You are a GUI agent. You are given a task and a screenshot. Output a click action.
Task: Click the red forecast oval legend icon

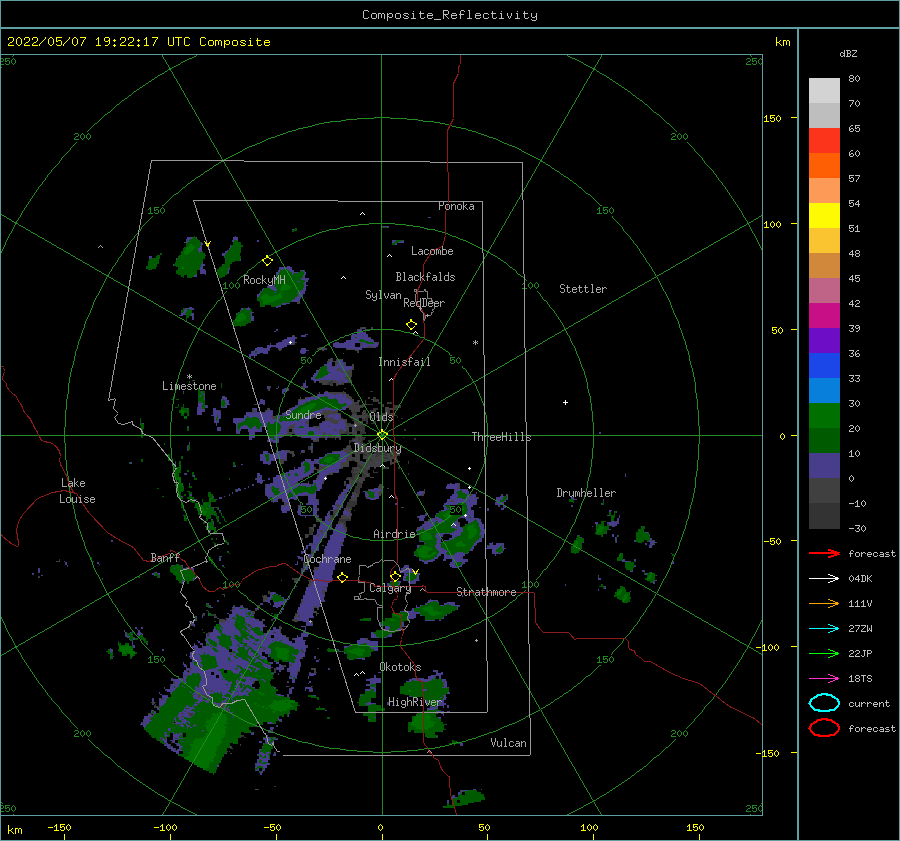coord(824,728)
